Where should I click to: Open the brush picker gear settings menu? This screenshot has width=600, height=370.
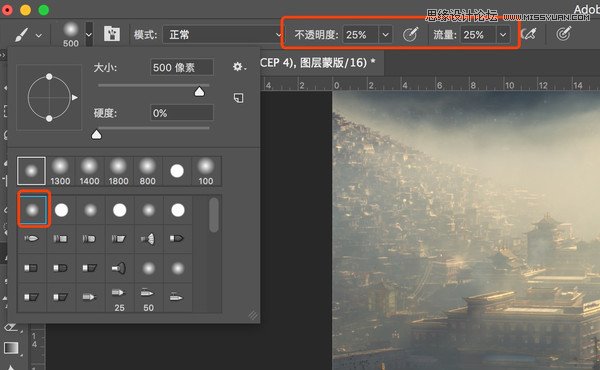click(x=239, y=67)
